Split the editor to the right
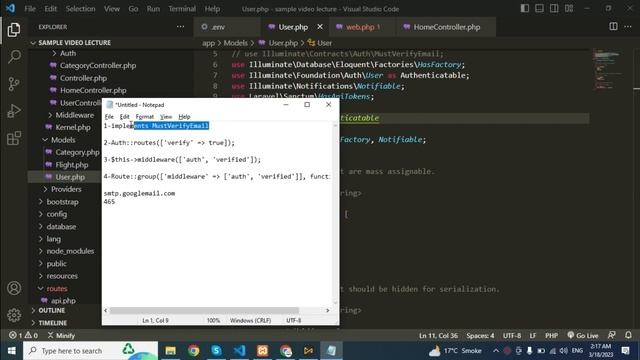 [613, 27]
